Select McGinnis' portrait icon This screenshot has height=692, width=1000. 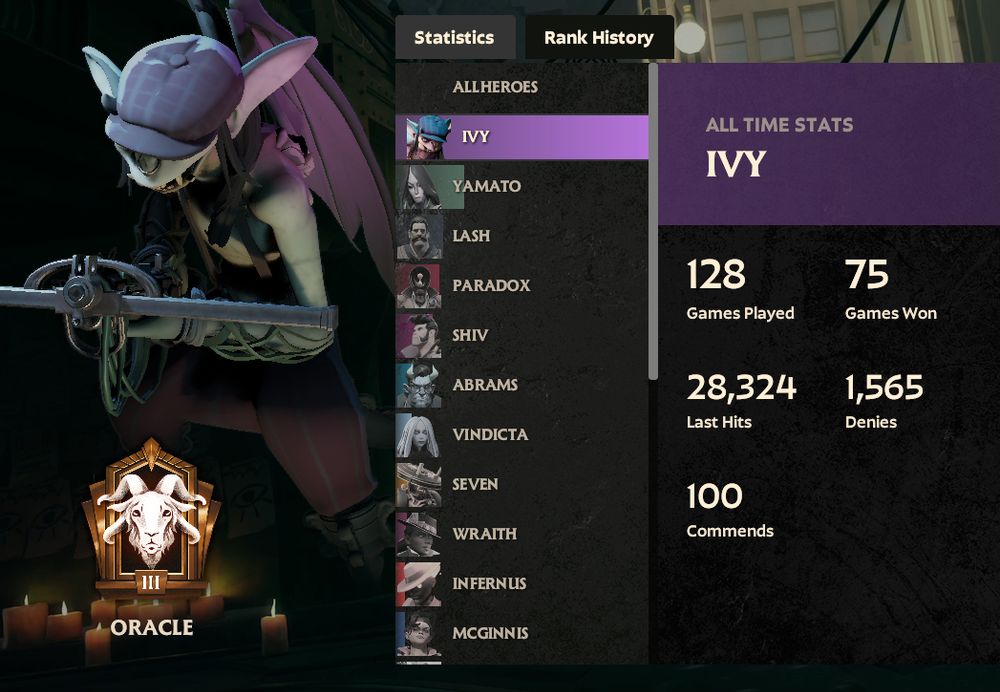pos(419,633)
